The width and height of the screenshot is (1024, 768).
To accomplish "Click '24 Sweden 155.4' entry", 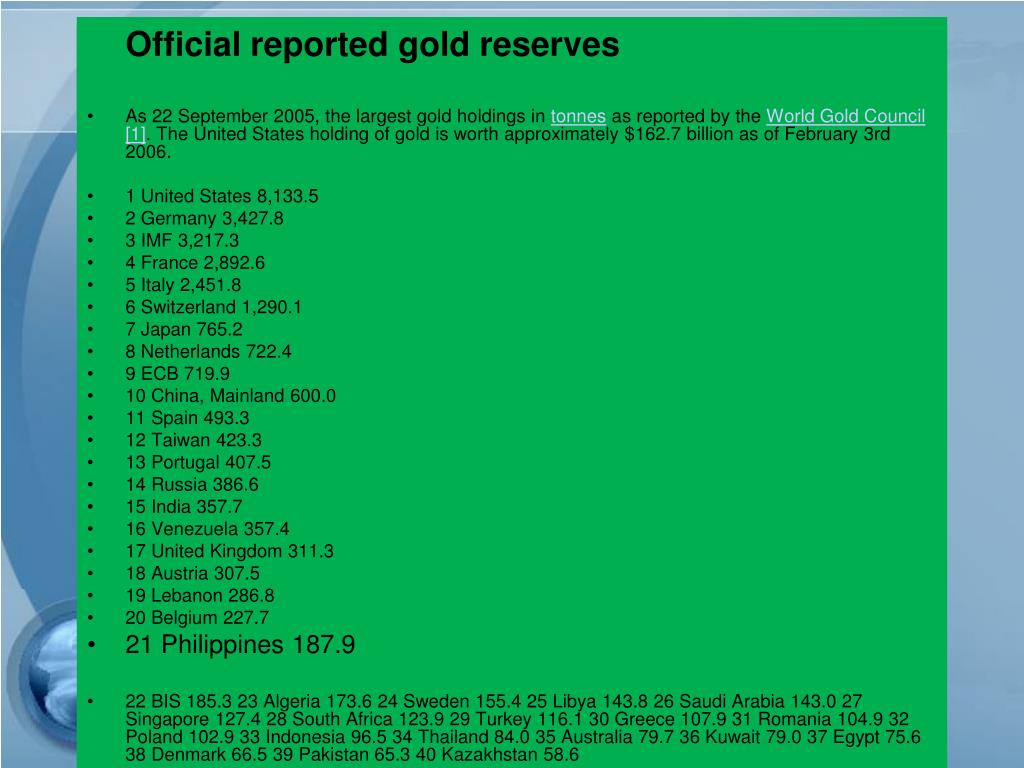I will [x=449, y=702].
